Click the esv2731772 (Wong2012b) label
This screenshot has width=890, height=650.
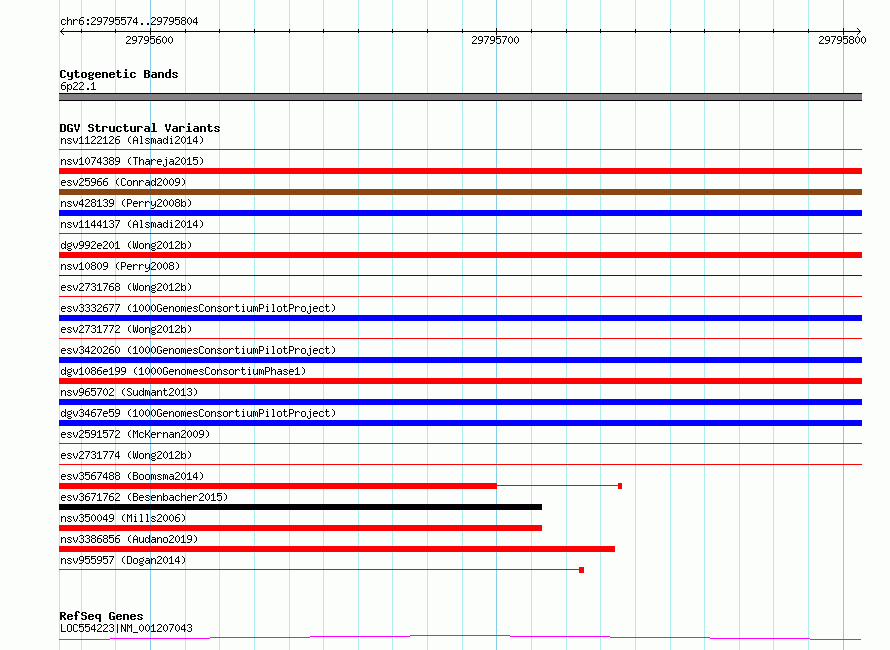tap(126, 329)
